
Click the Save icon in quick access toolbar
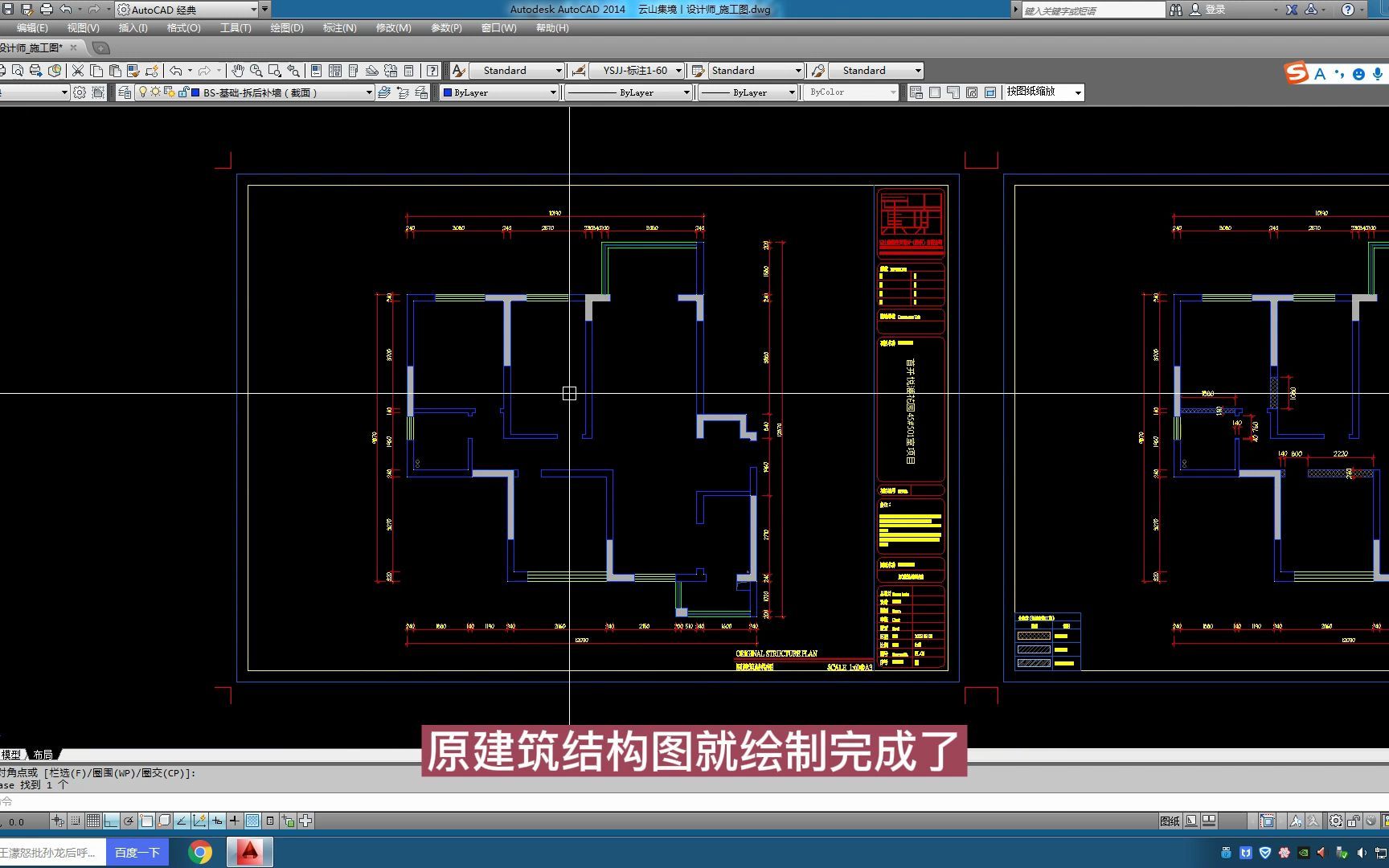click(9, 10)
